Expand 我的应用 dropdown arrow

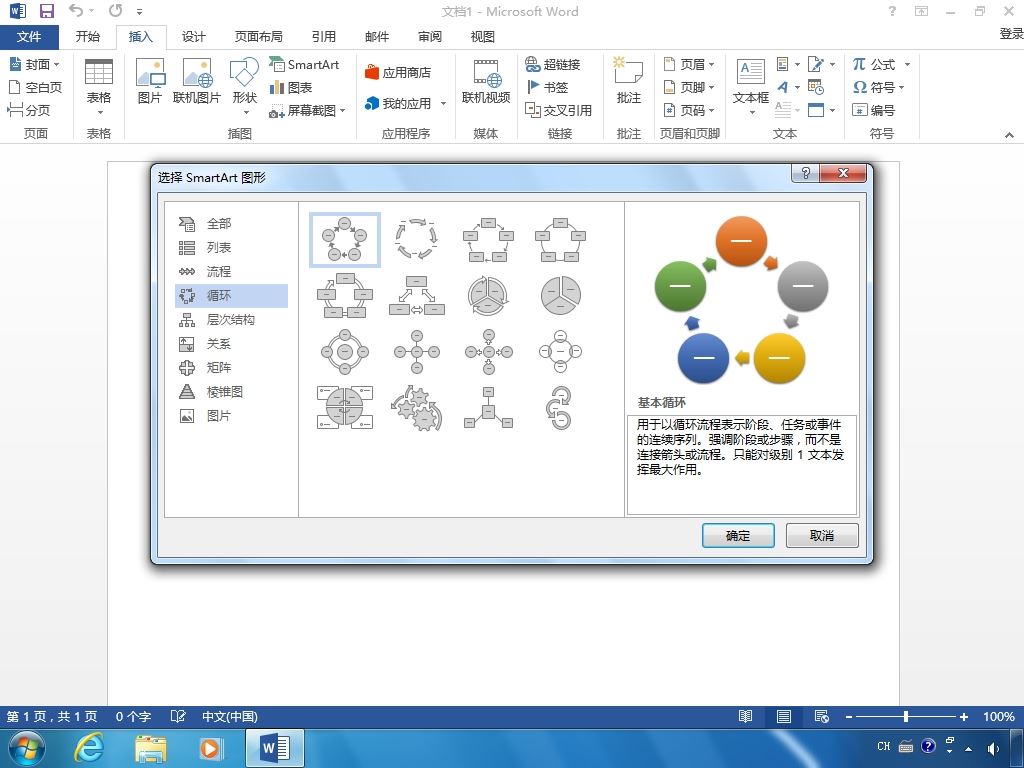(443, 103)
